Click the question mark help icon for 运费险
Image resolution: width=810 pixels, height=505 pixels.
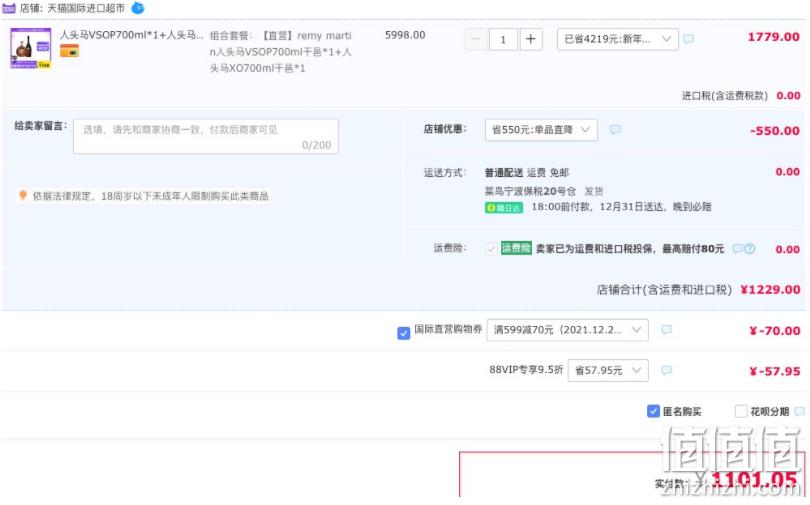point(750,249)
